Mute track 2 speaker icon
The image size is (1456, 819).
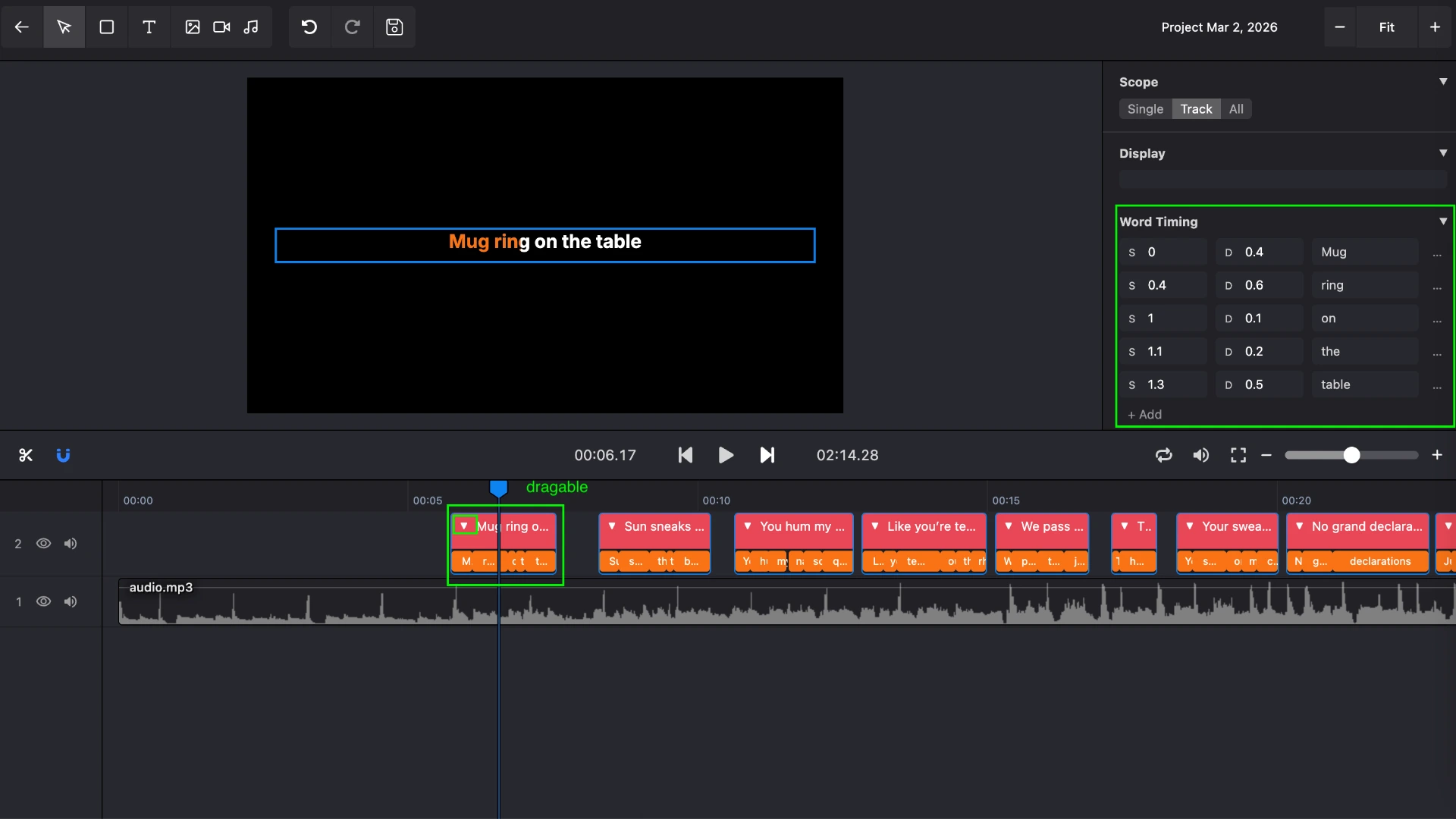[x=71, y=544]
